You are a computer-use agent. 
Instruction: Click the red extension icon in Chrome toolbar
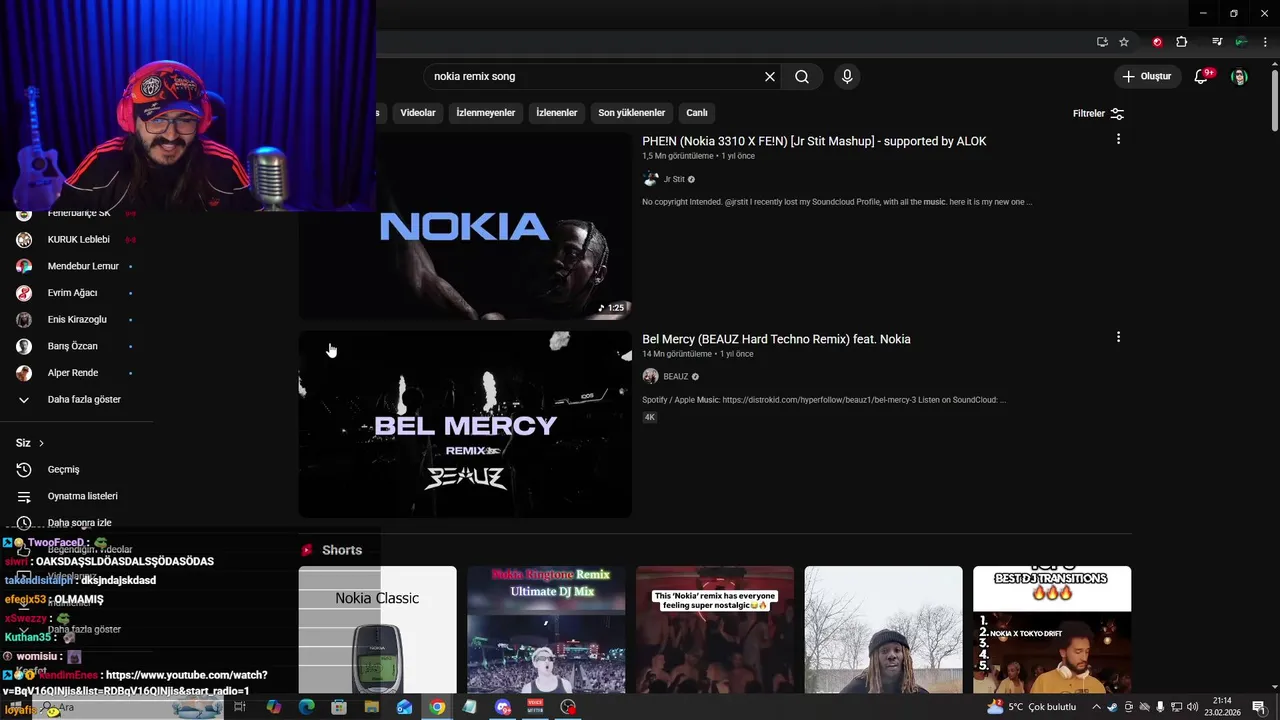[x=1157, y=42]
